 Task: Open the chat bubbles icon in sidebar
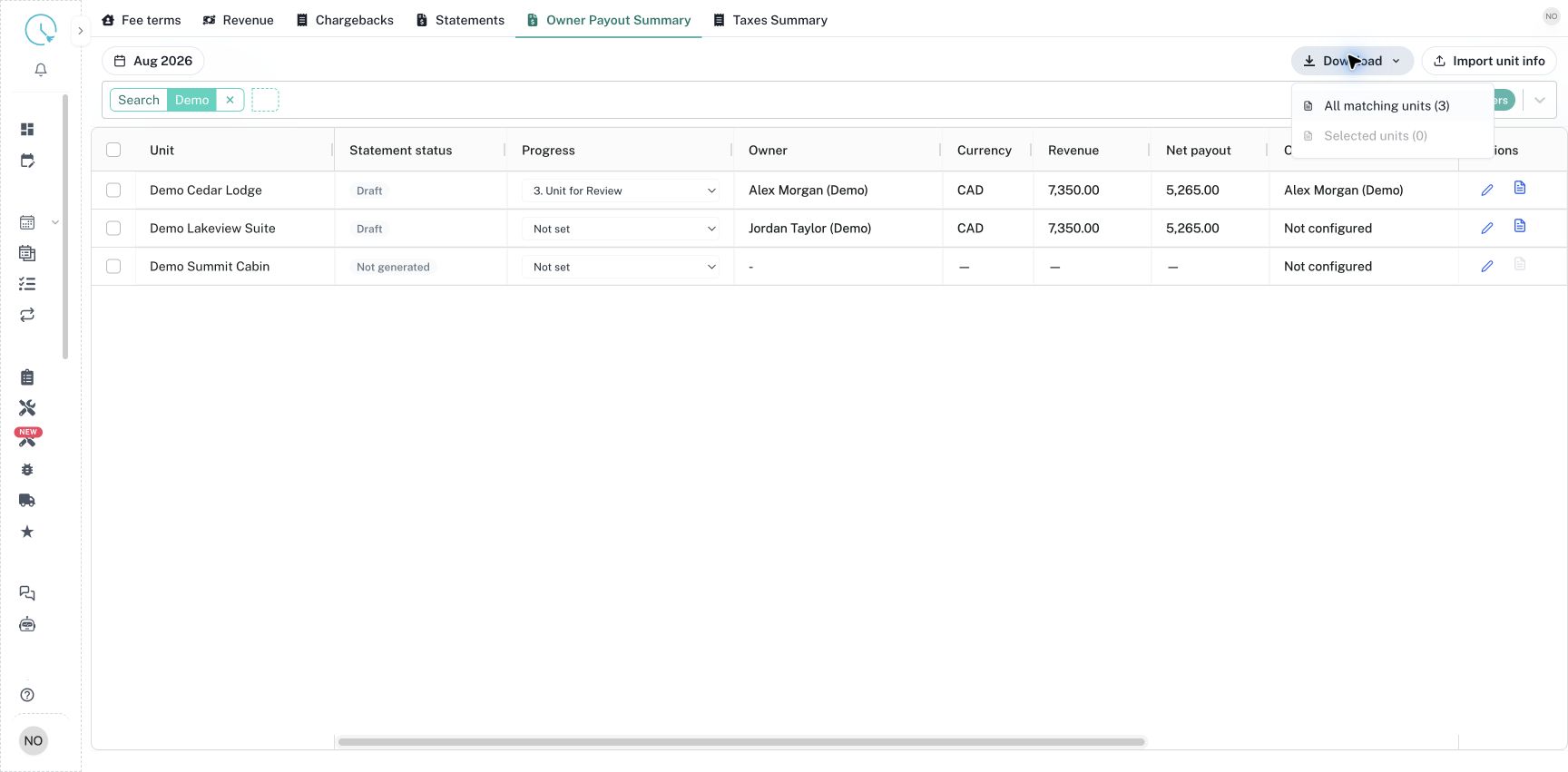[x=27, y=593]
